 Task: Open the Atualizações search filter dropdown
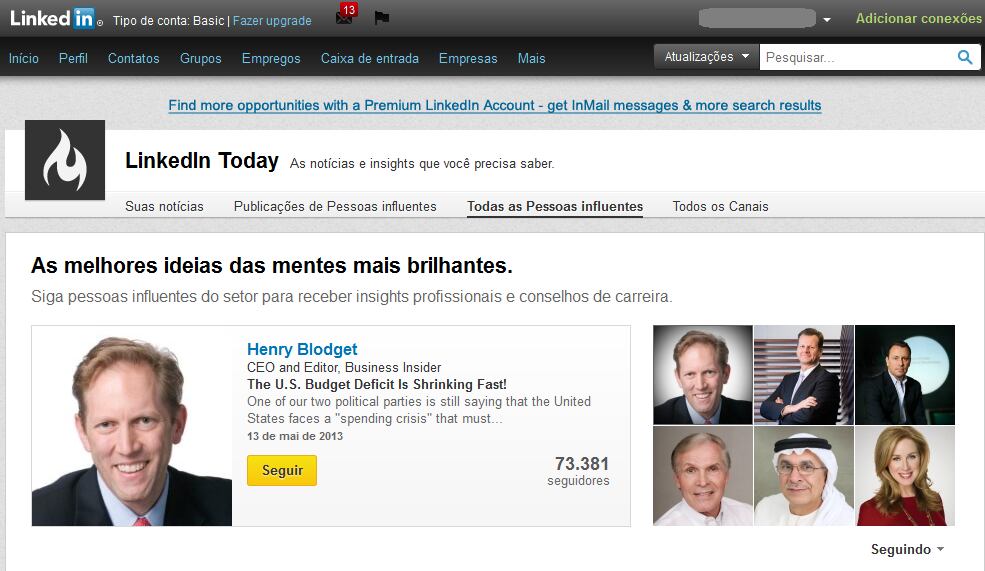coord(706,57)
